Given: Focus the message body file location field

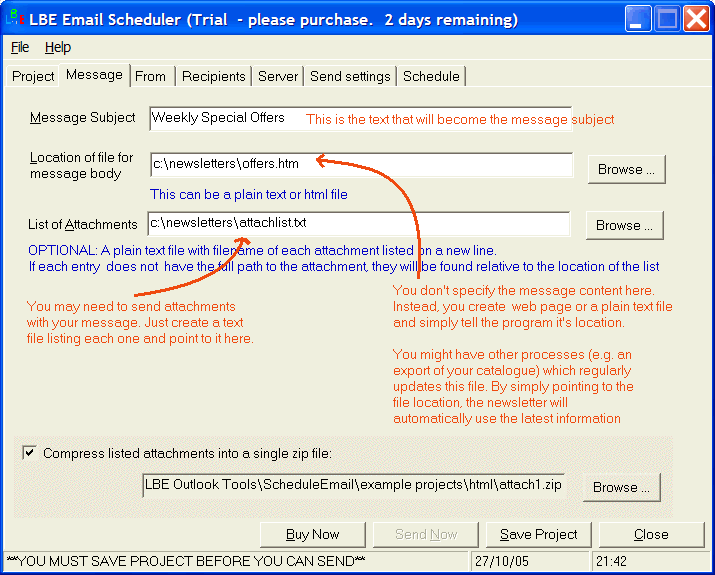Looking at the screenshot, I should point(361,165).
